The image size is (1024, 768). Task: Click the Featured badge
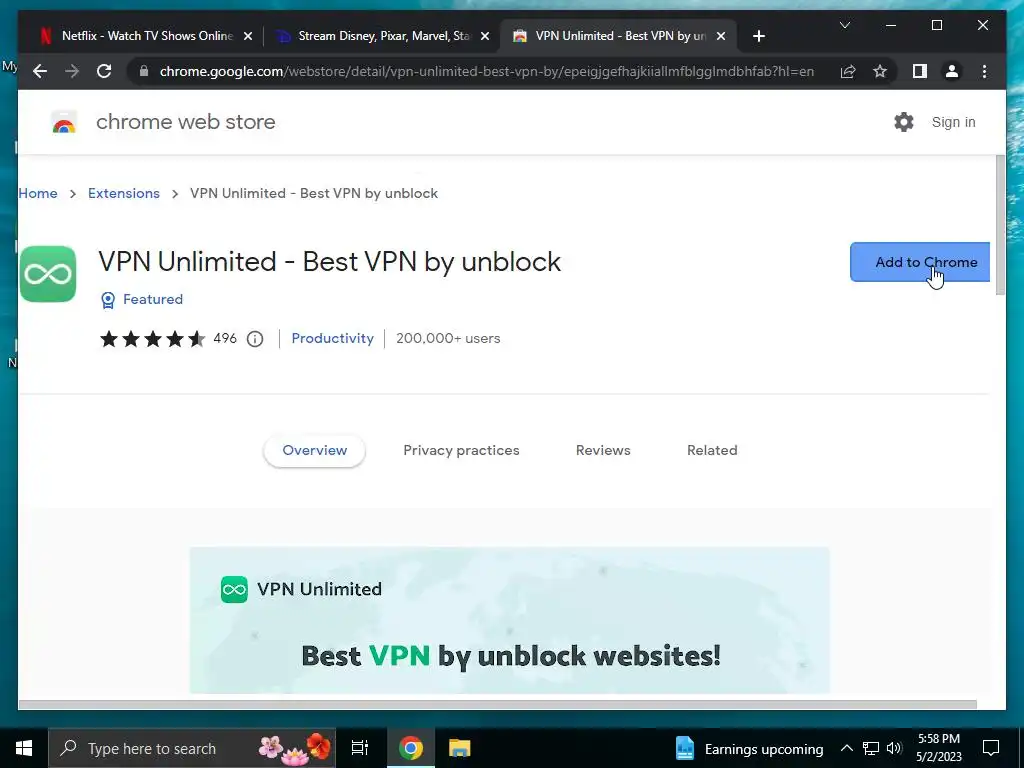(x=142, y=299)
